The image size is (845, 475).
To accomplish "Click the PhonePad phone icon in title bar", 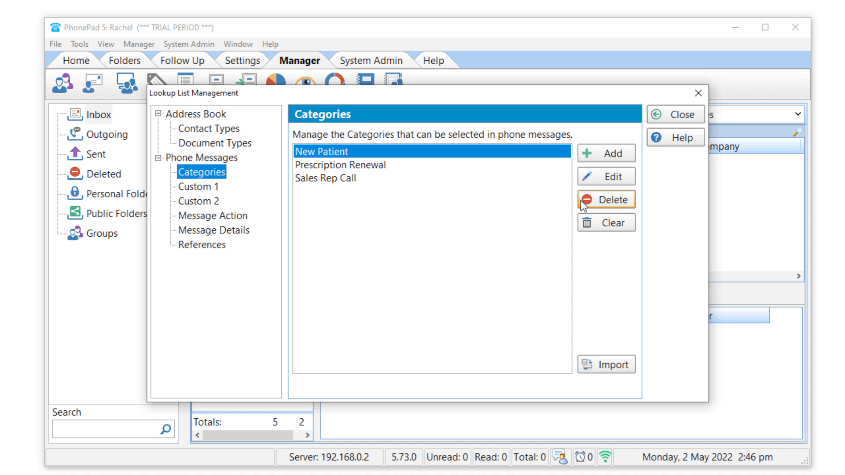I will pos(55,27).
